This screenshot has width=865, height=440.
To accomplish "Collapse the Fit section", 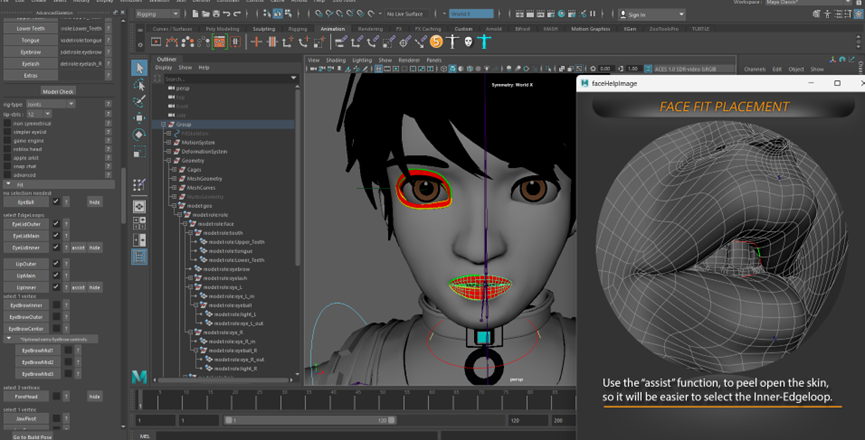I will 8,184.
